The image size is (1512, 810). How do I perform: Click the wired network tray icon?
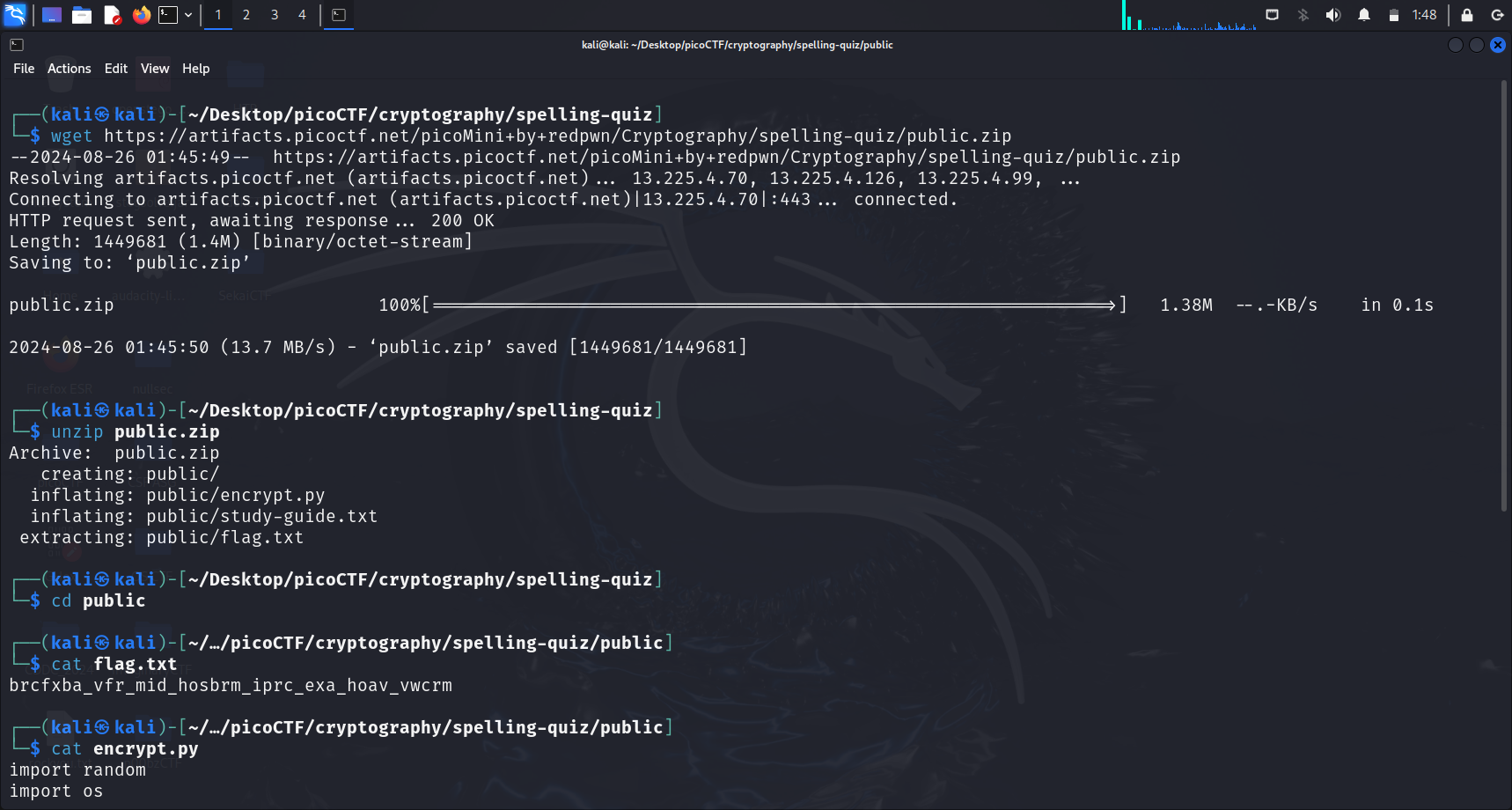click(1272, 15)
